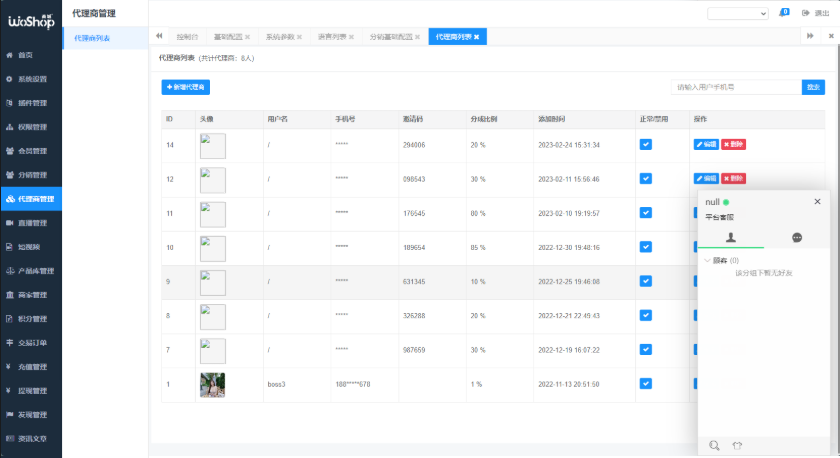Click the blue 搜索 button

[x=813, y=87]
